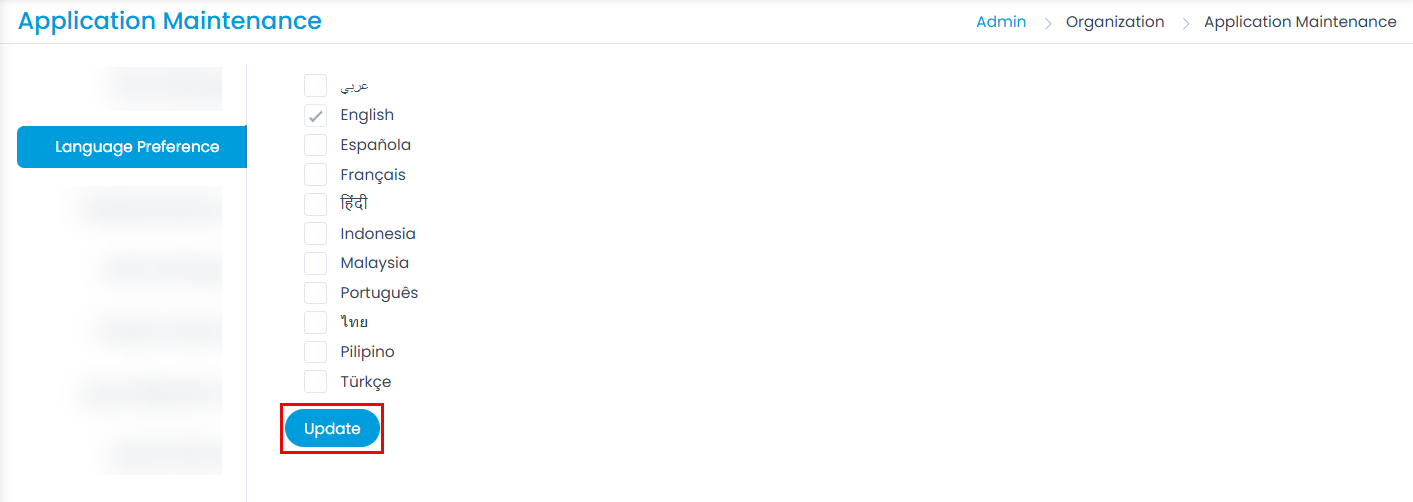Screen dimensions: 1413x502
Task: Enable the Malaysia language checkbox
Action: click(x=315, y=263)
